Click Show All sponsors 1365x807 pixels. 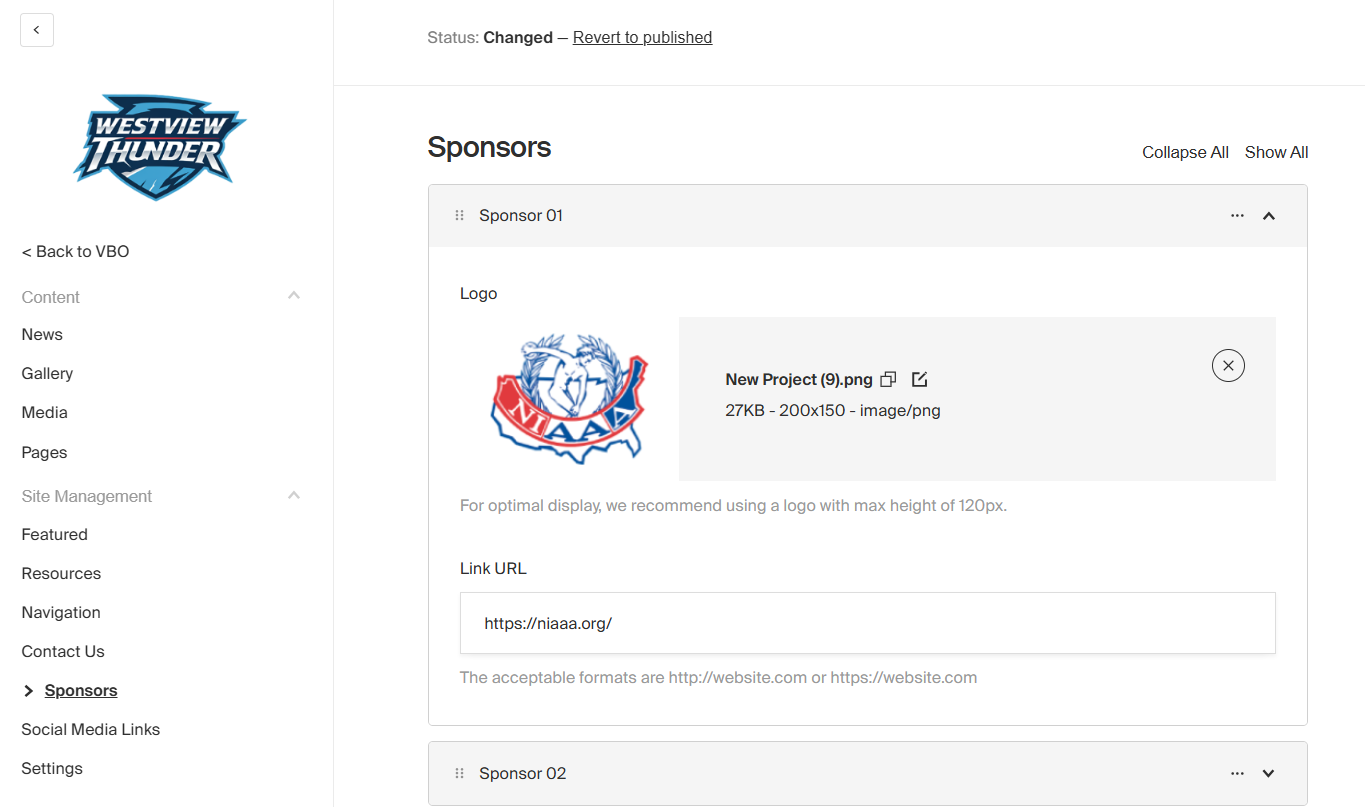pyautogui.click(x=1276, y=153)
